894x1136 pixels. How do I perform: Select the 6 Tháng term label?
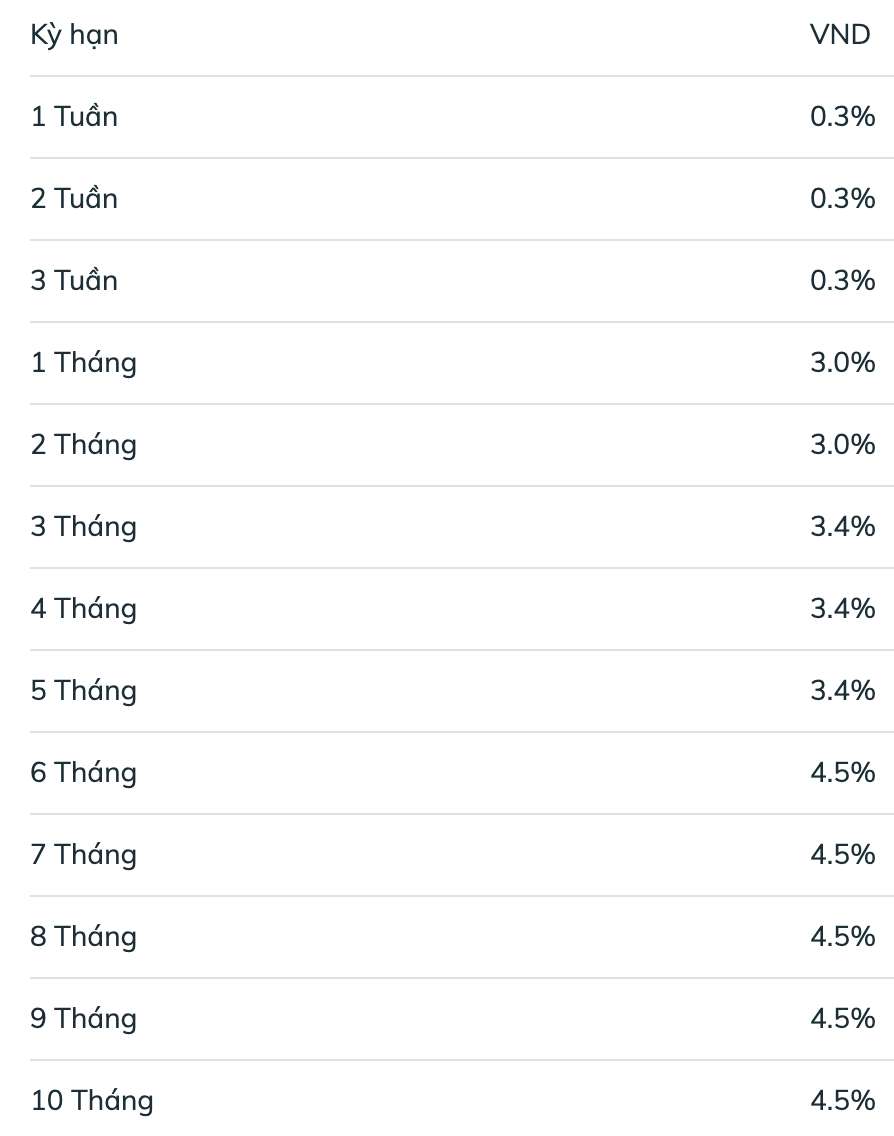point(84,773)
